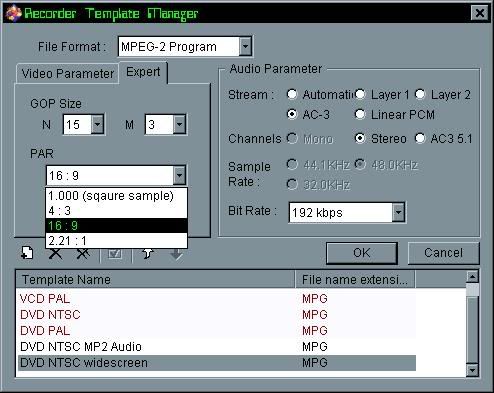Choose Mono channel option

(292, 138)
